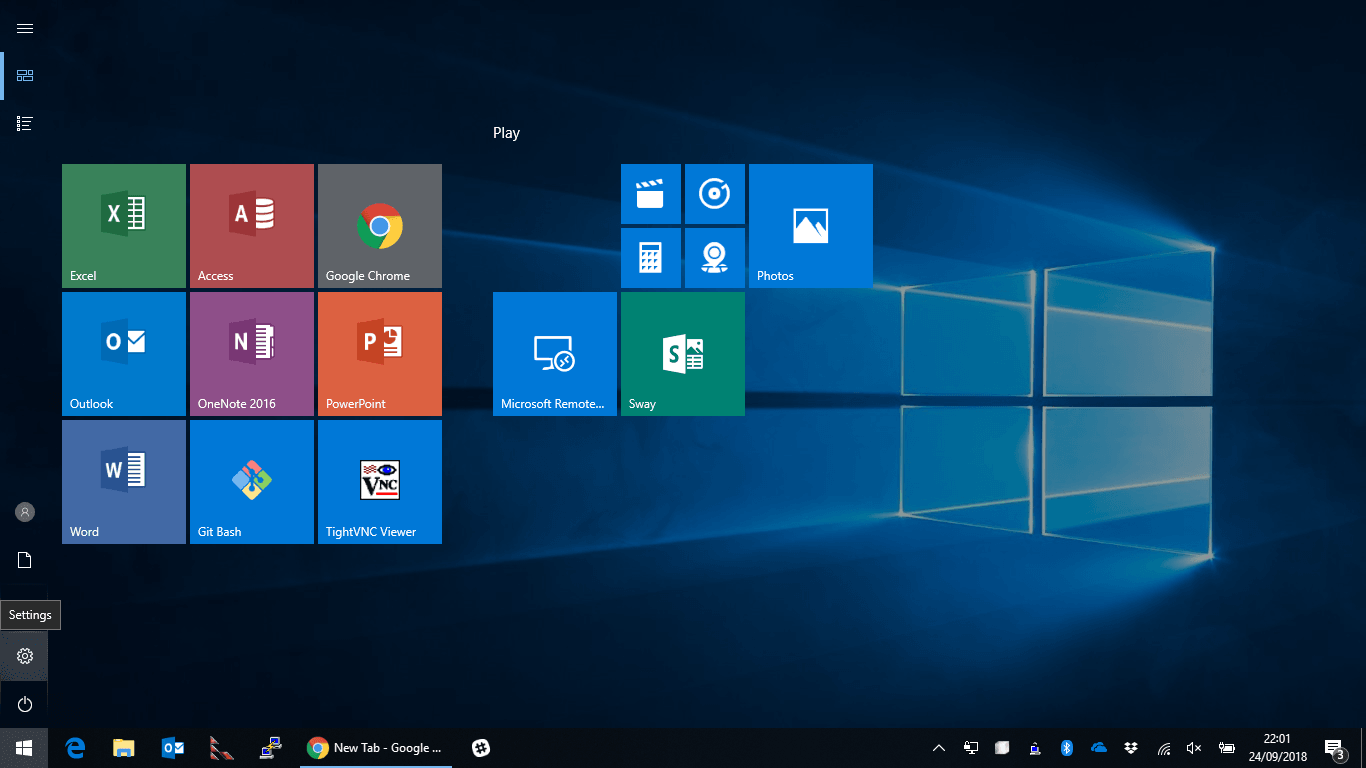This screenshot has height=768, width=1366.
Task: Open the Maps webcam-pin tile
Action: [715, 258]
